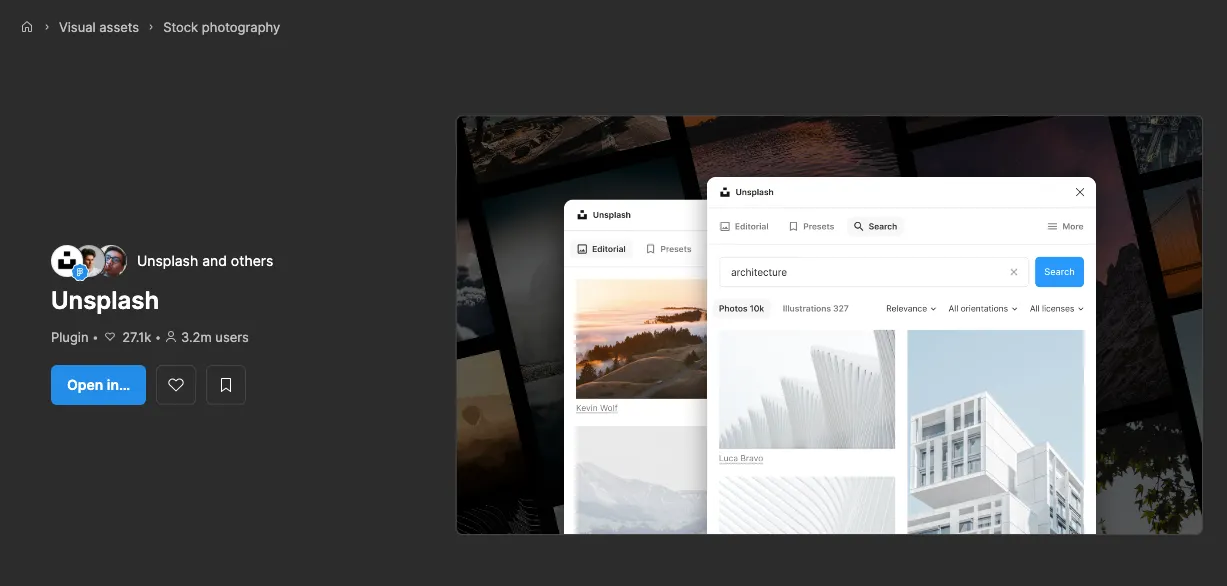Go to Stock photography breadcrumb
This screenshot has height=586, width=1227.
pos(221,27)
